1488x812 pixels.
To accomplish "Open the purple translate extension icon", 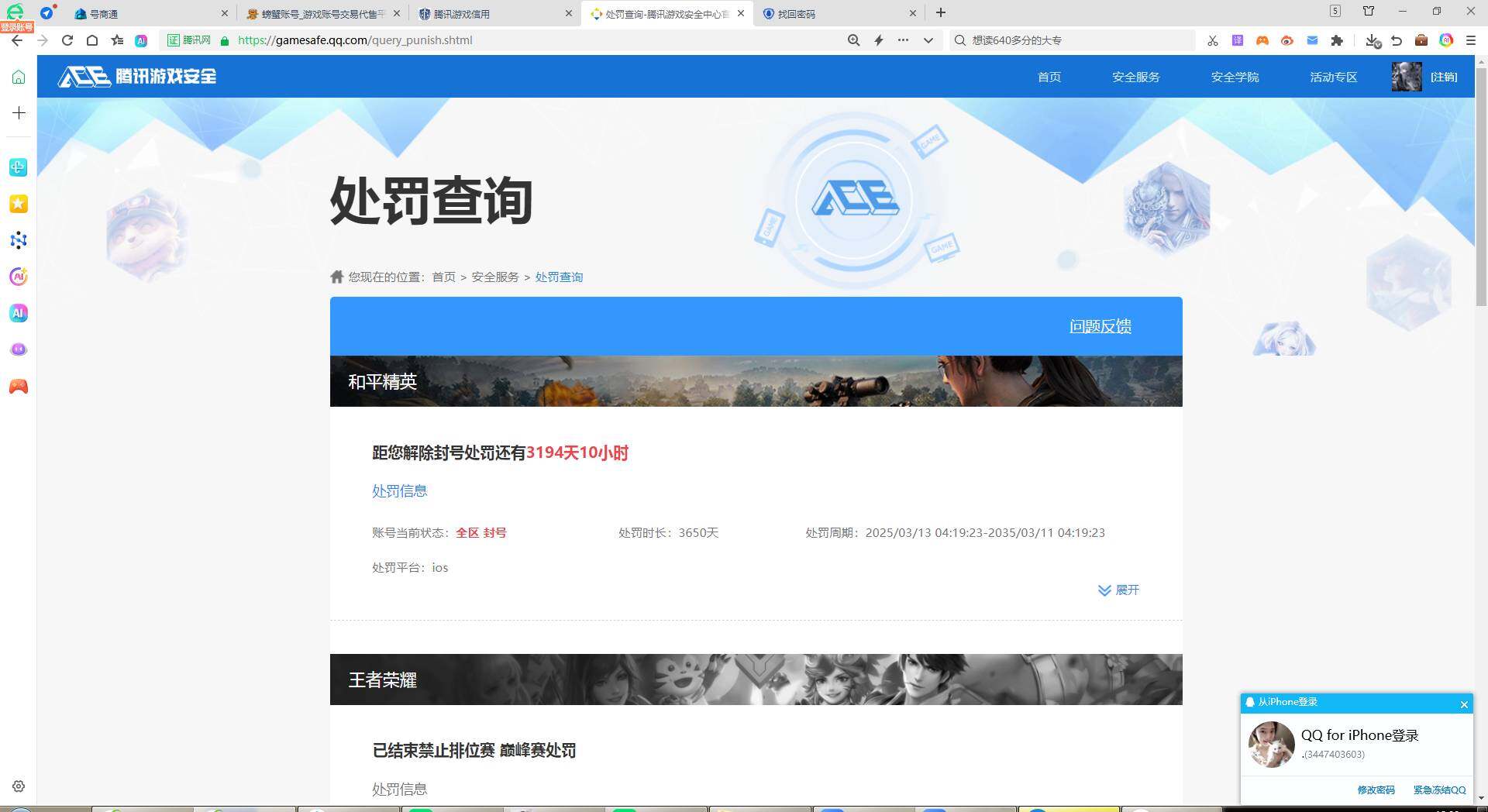I will [x=1238, y=40].
